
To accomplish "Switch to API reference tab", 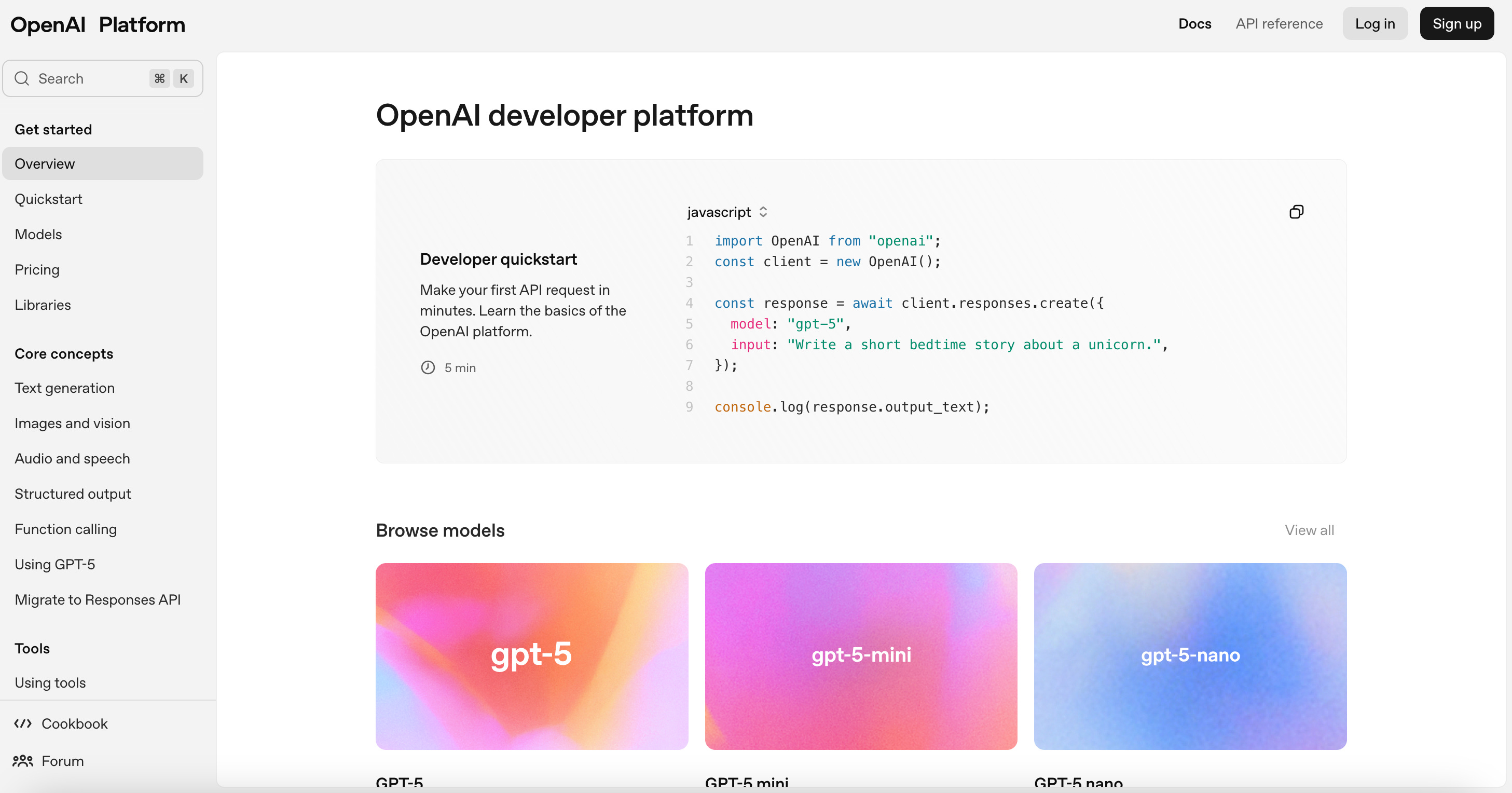I will pyautogui.click(x=1279, y=23).
